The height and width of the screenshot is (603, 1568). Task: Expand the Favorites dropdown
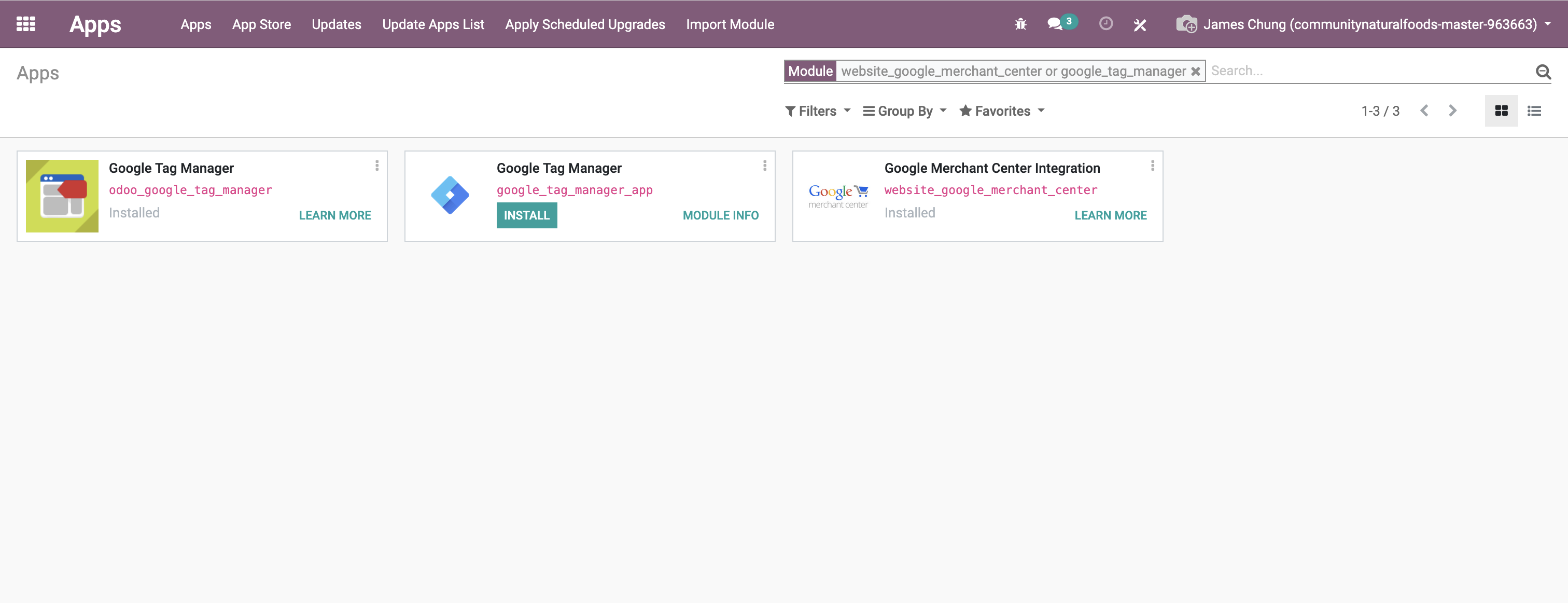pos(1002,111)
